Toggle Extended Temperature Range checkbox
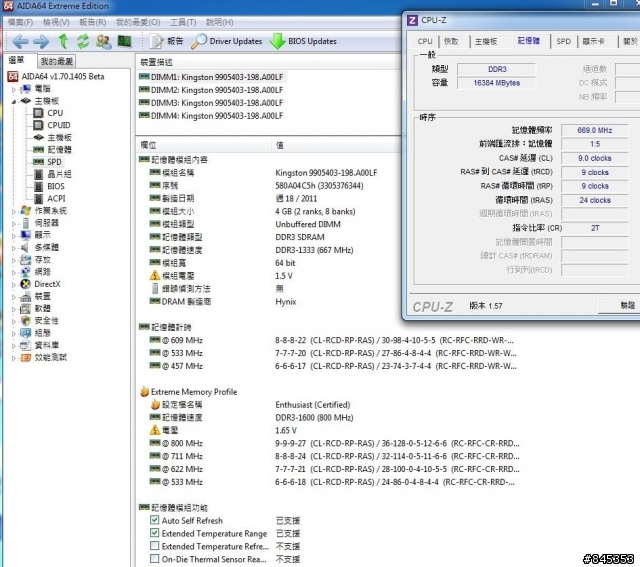The height and width of the screenshot is (567, 640). tap(154, 533)
